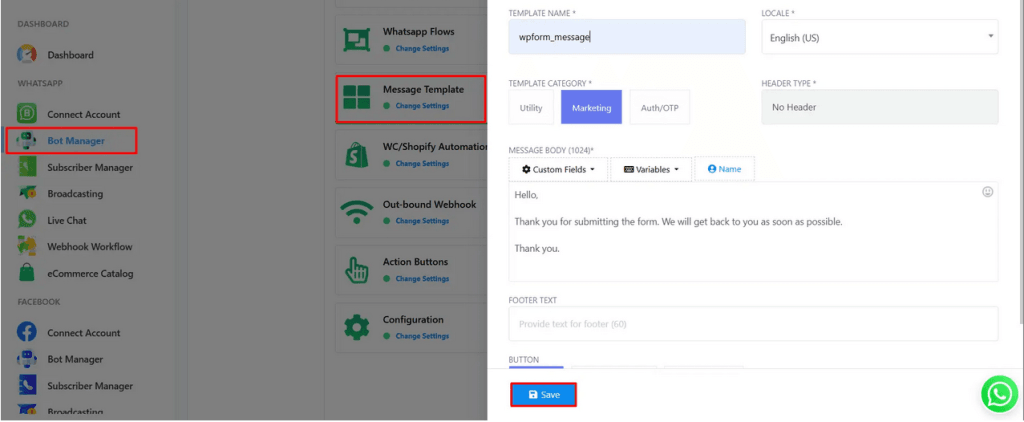Screen dimensions: 1024x422
Task: Click the footer text input field
Action: click(753, 324)
